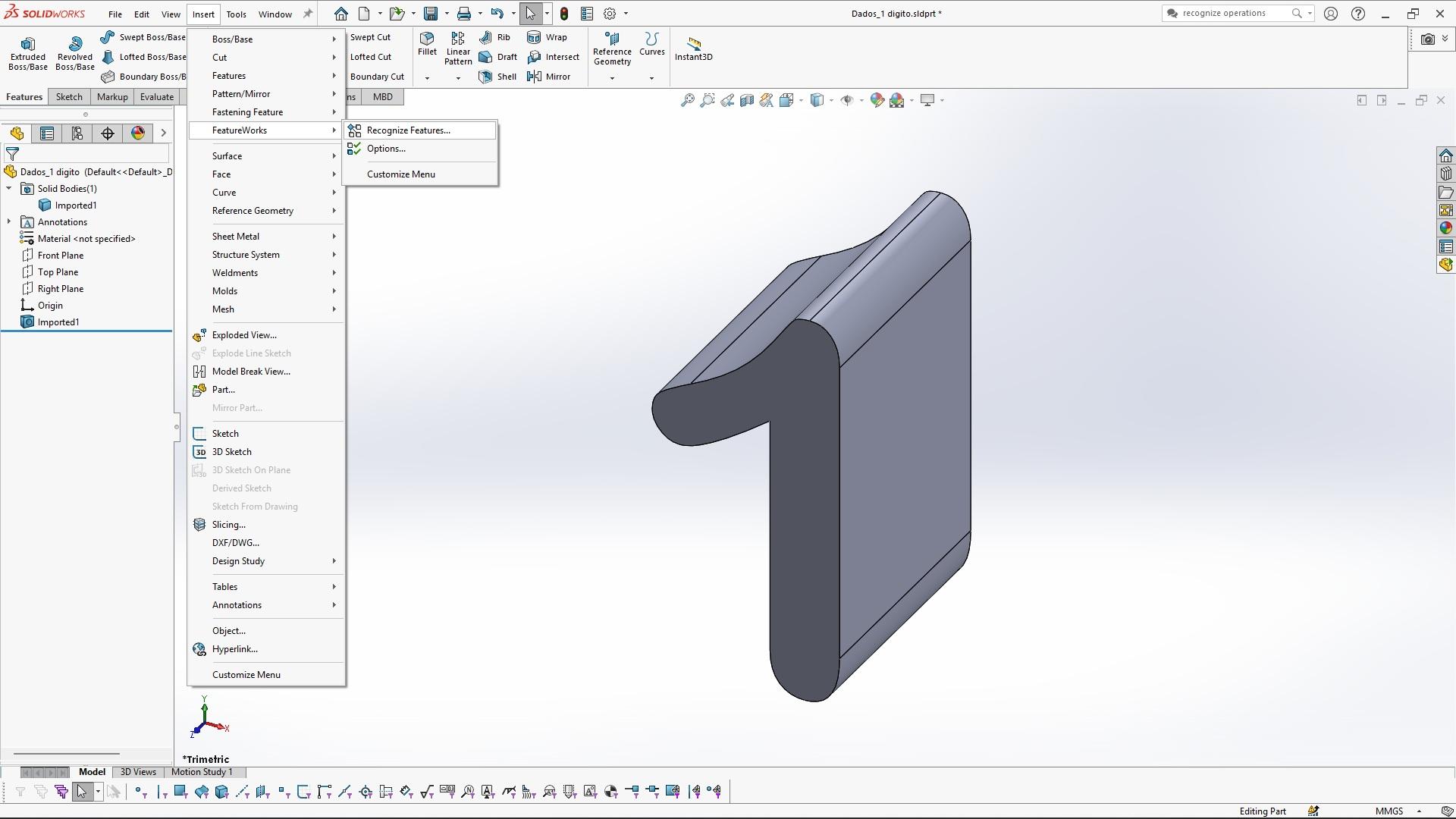Image resolution: width=1456 pixels, height=819 pixels.
Task: Open the Boss/Base submenu
Action: point(266,39)
